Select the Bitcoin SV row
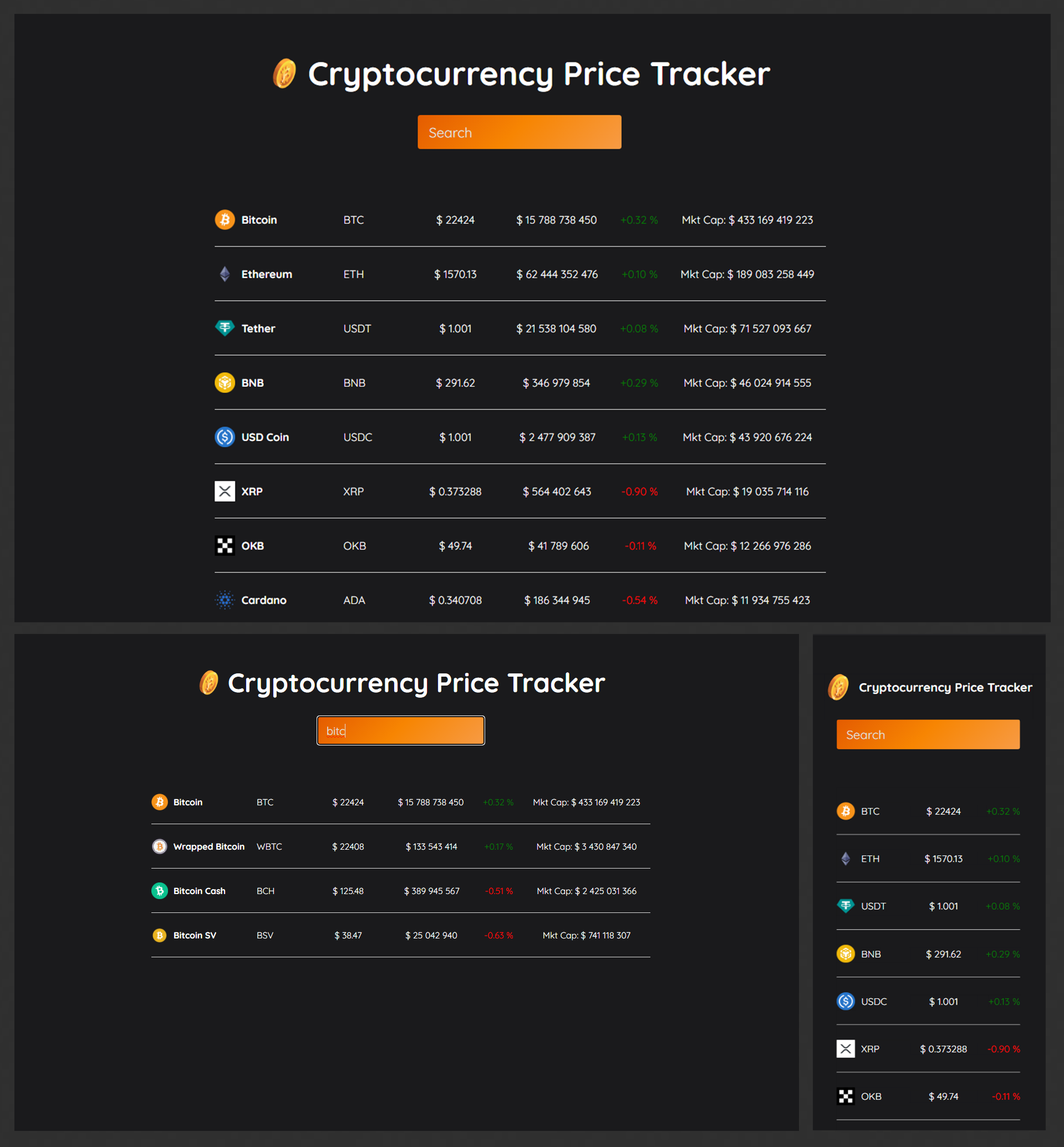This screenshot has width=1064, height=1147. coord(400,935)
